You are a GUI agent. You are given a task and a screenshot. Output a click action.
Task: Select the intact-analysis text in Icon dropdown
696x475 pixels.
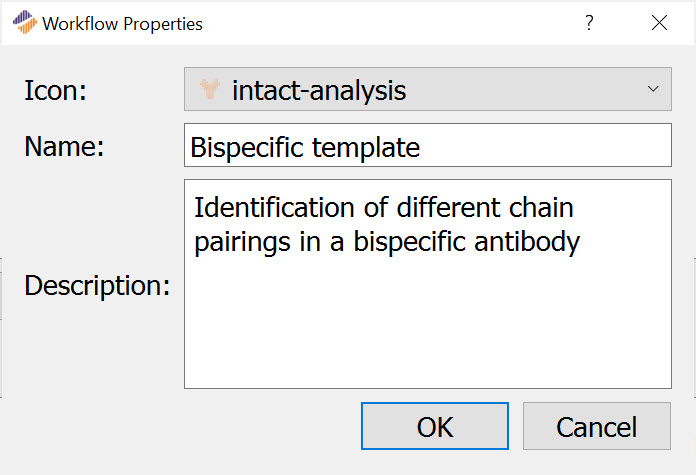319,90
